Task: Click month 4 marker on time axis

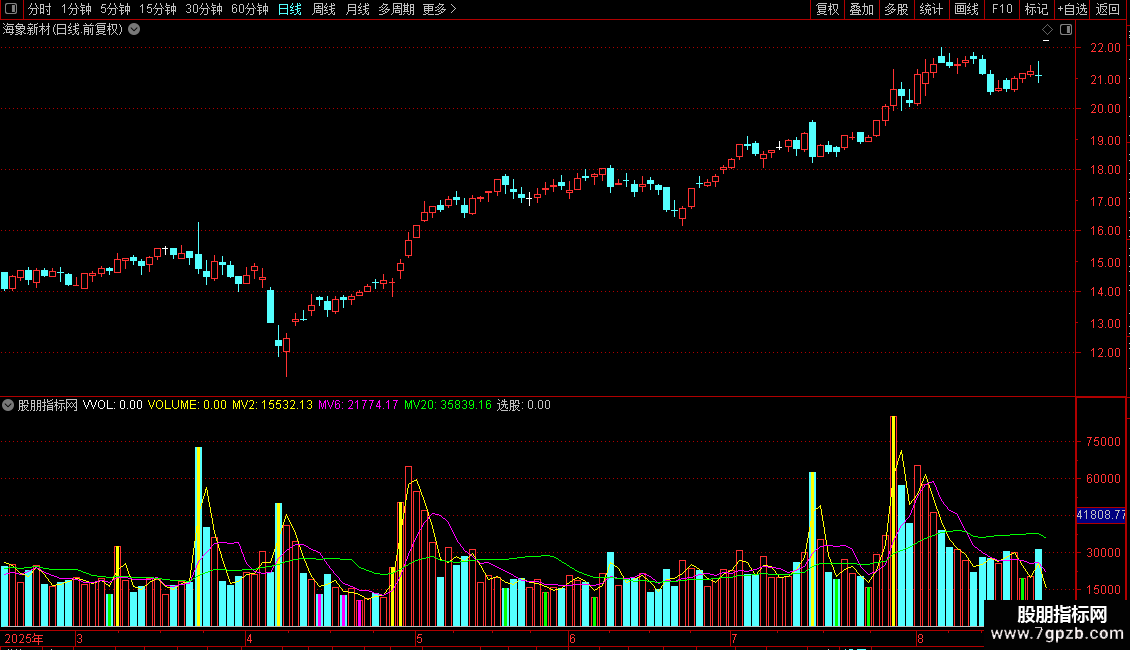Action: [x=249, y=638]
